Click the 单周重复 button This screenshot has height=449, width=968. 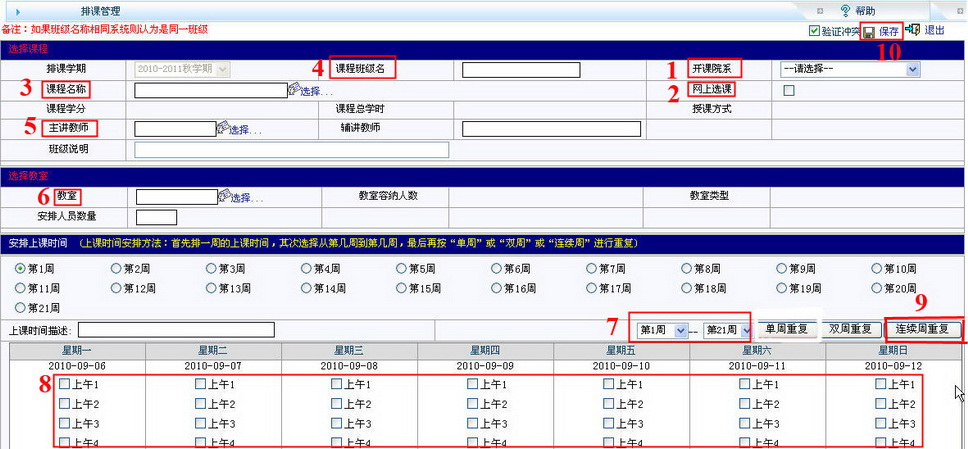(x=787, y=329)
